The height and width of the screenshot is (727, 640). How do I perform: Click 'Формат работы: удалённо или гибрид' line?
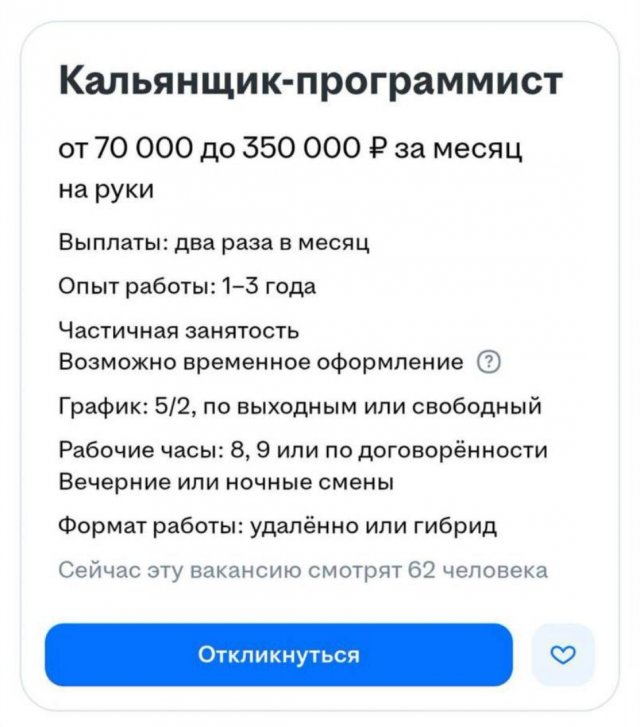tap(279, 526)
